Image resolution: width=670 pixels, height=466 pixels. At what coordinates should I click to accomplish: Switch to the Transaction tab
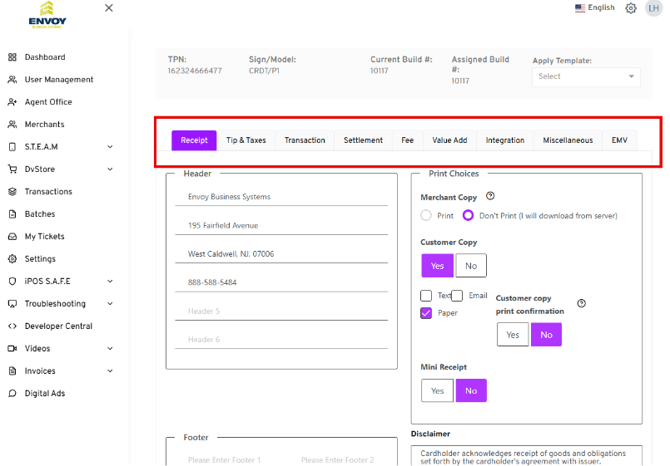pyautogui.click(x=305, y=141)
